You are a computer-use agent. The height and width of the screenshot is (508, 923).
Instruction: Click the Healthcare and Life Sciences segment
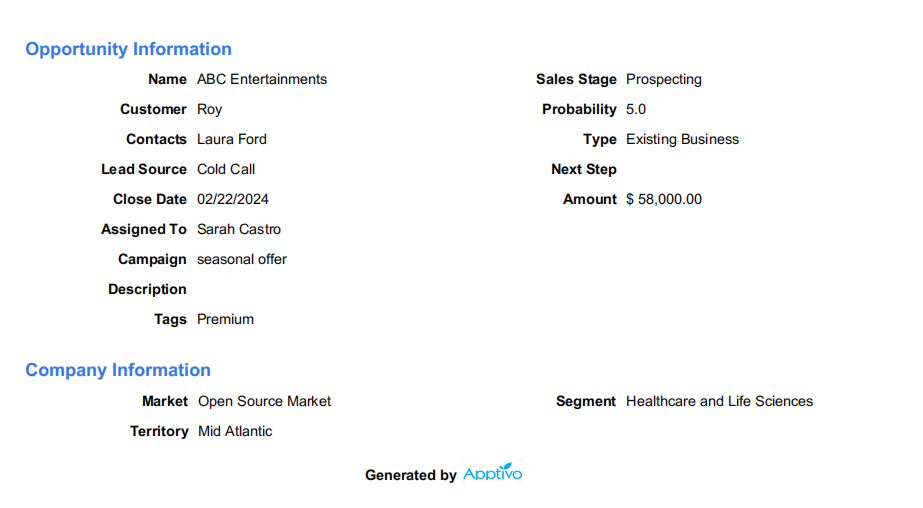(x=719, y=401)
